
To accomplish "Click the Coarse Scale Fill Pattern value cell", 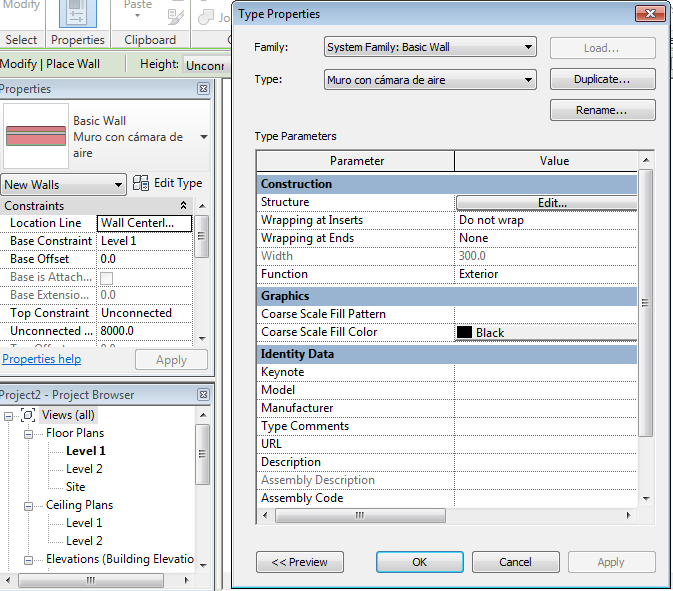I will [546, 314].
